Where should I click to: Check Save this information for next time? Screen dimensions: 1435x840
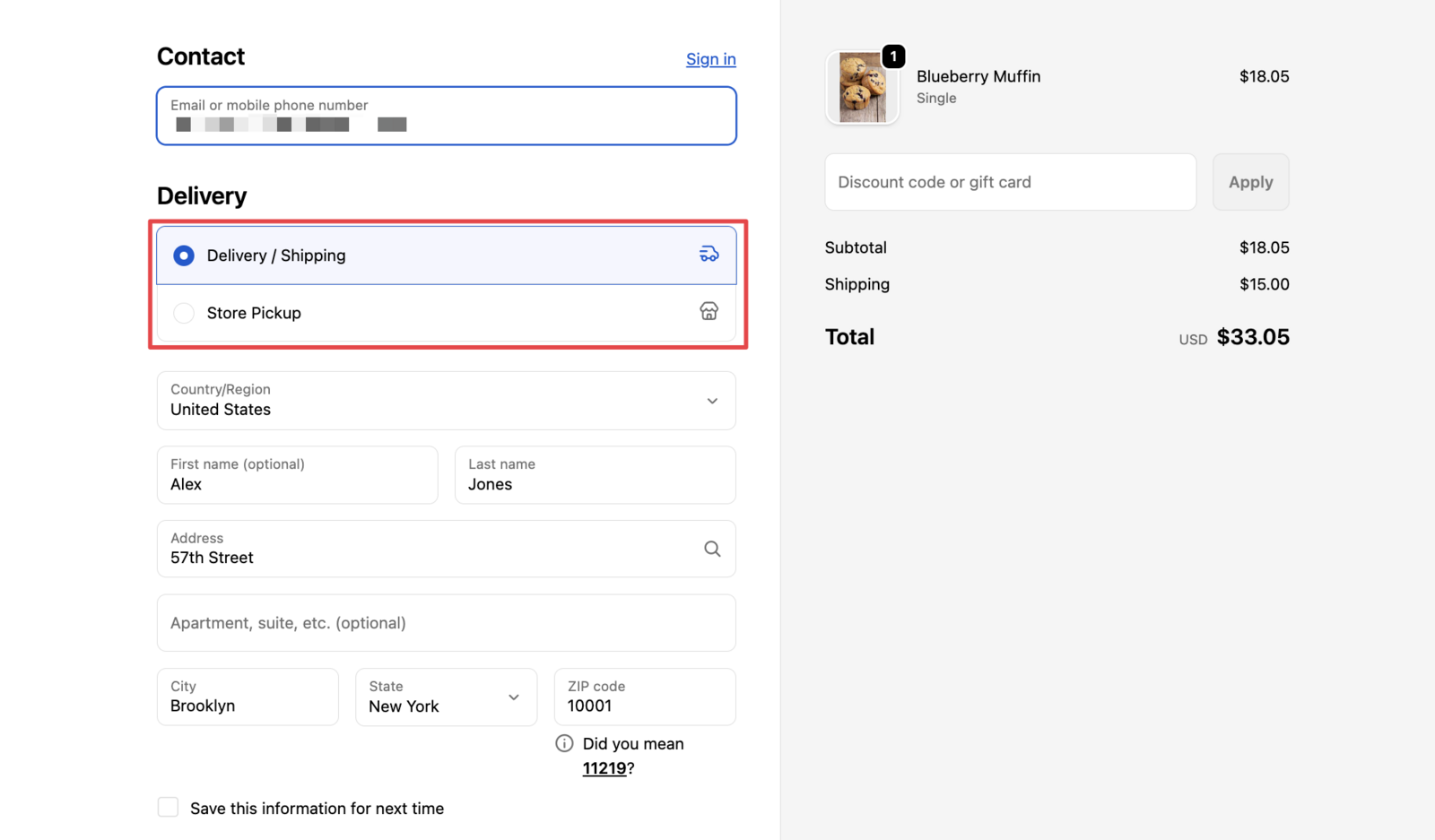coord(168,807)
